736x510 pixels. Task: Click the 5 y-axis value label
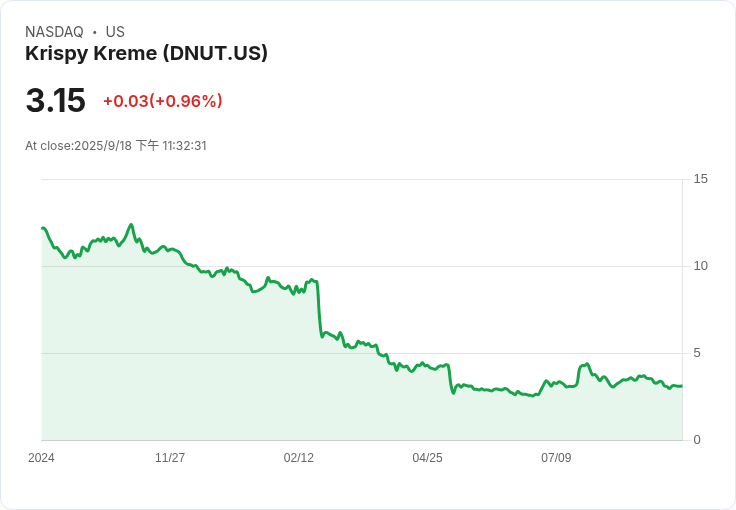[697, 353]
